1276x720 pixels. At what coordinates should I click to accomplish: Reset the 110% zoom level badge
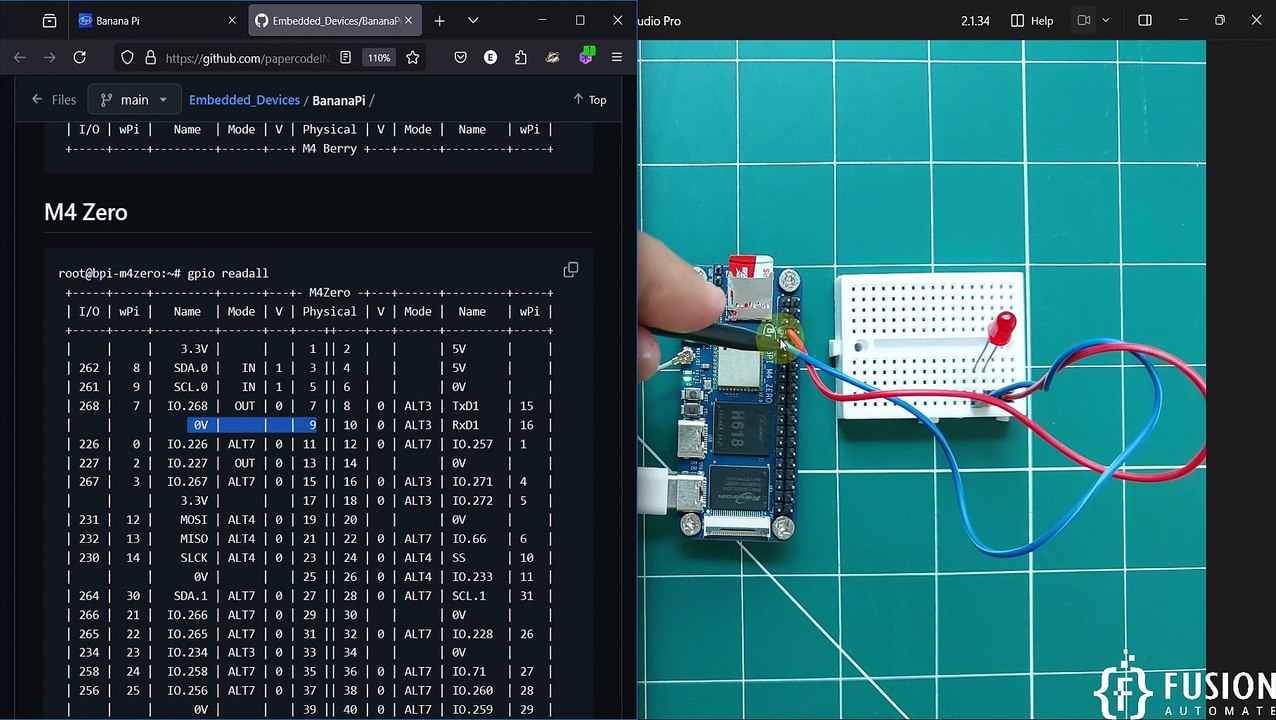coord(379,58)
